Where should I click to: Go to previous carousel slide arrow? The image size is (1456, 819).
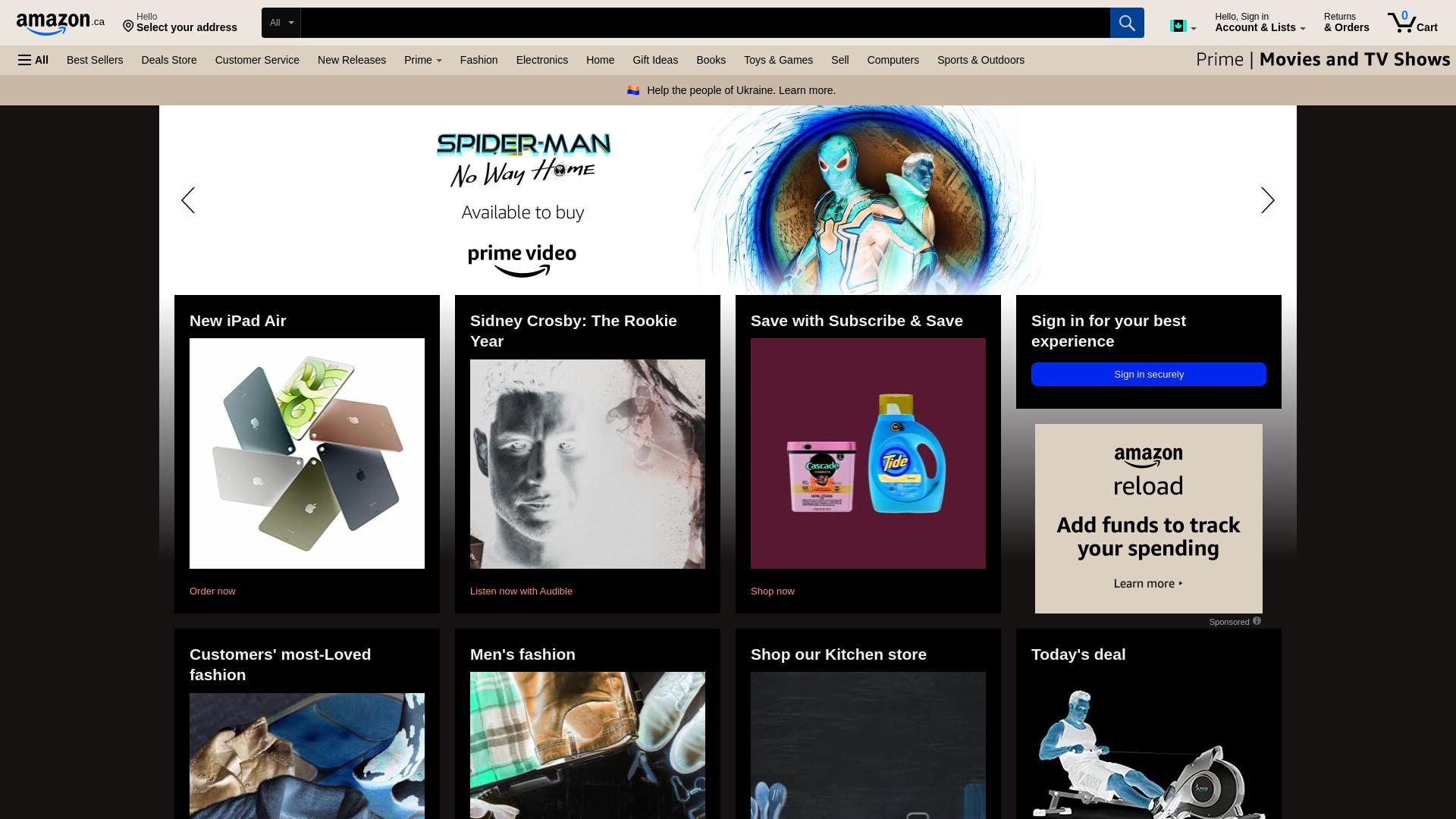pos(188,200)
